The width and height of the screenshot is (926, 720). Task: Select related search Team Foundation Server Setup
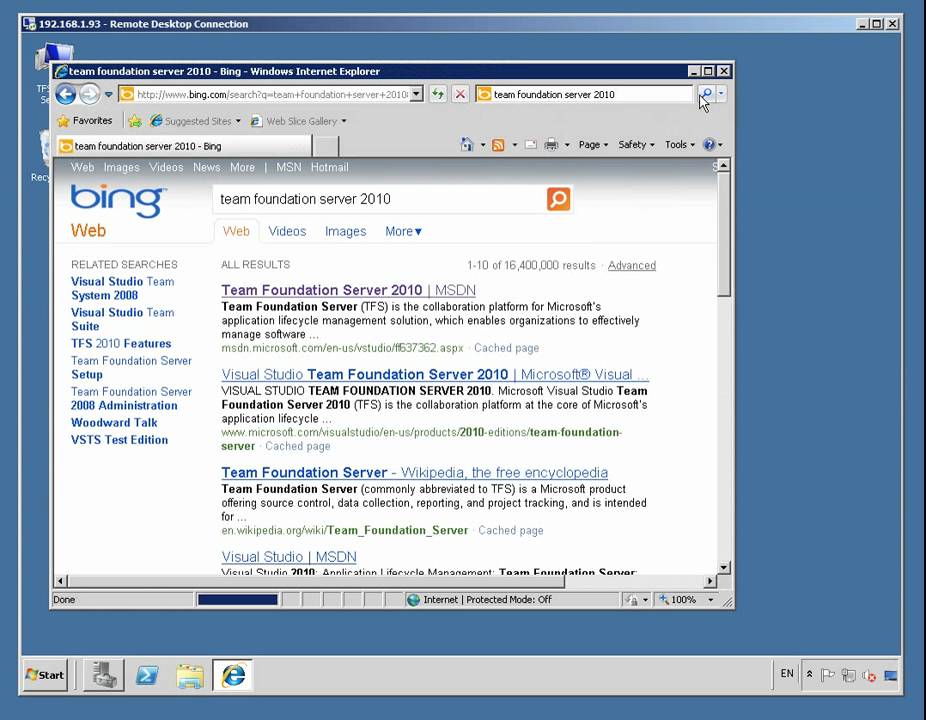point(131,367)
